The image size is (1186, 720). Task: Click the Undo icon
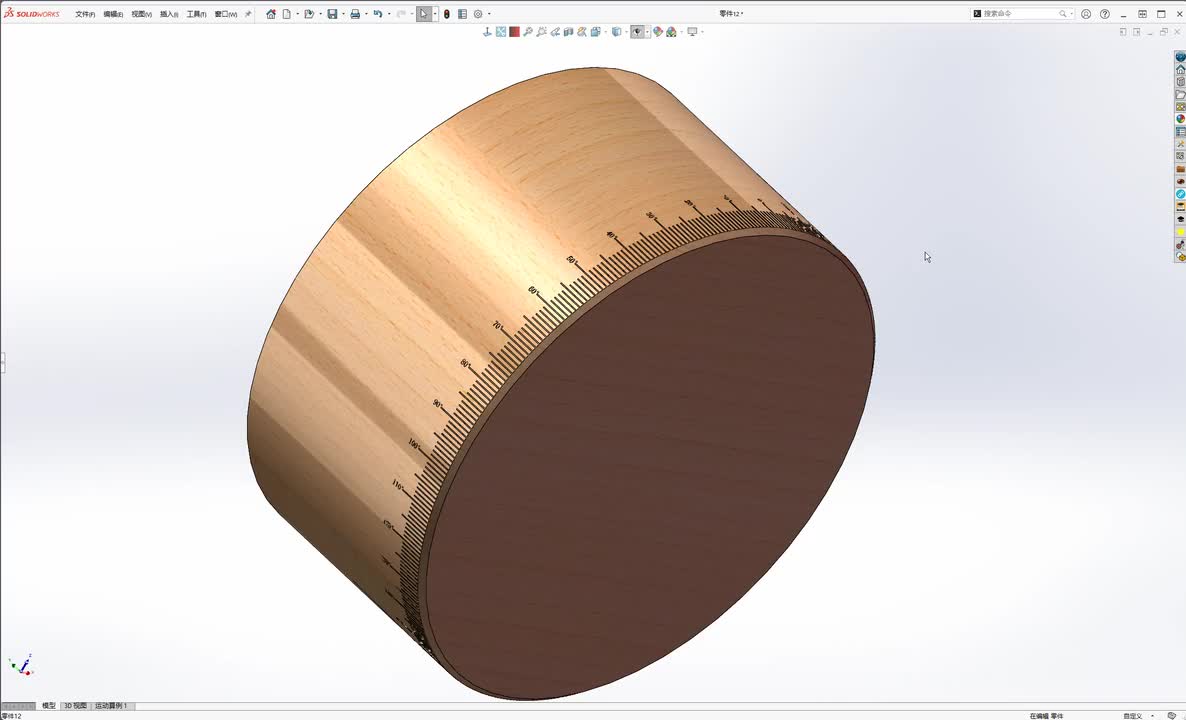click(377, 14)
